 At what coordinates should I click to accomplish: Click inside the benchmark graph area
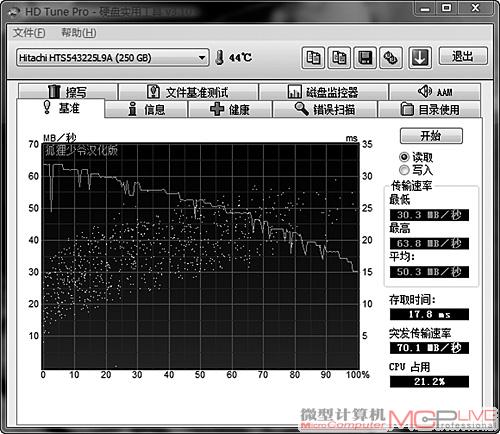[x=201, y=256]
